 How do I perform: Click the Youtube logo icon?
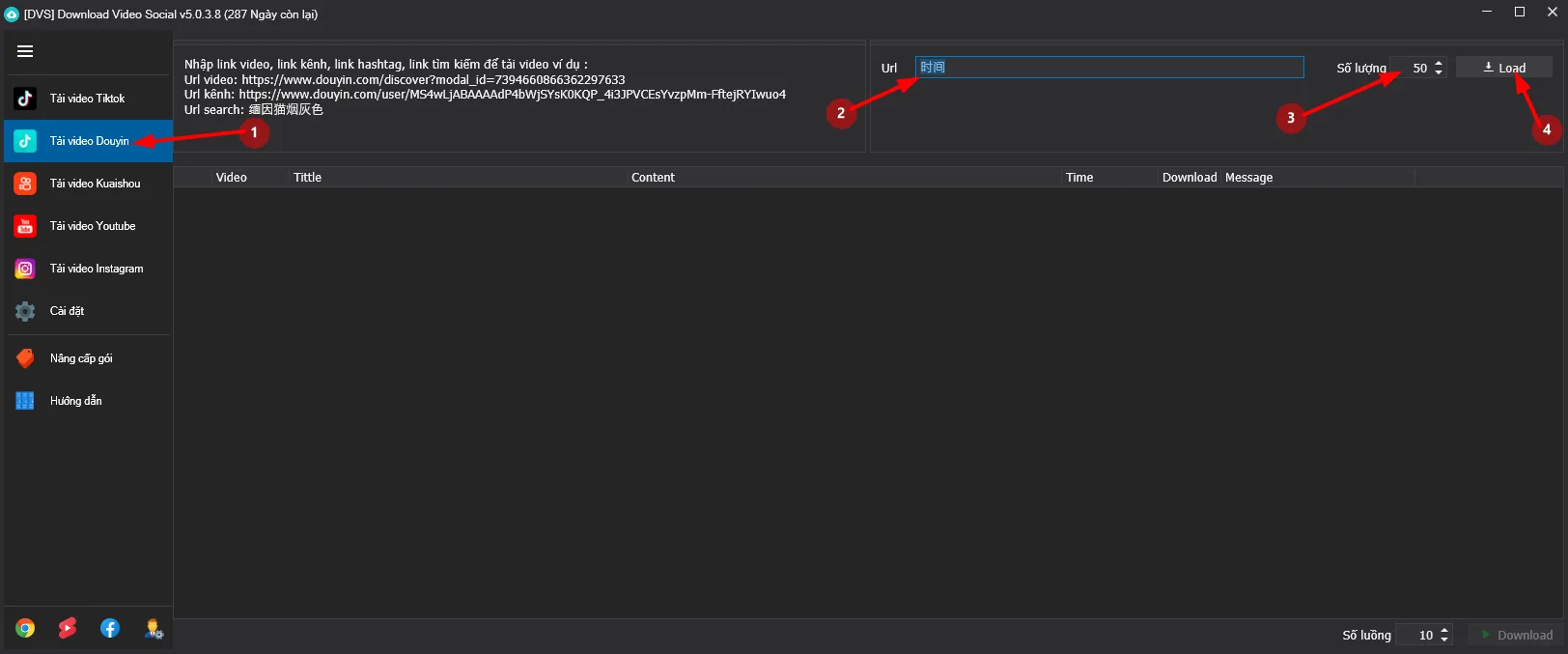pos(25,226)
